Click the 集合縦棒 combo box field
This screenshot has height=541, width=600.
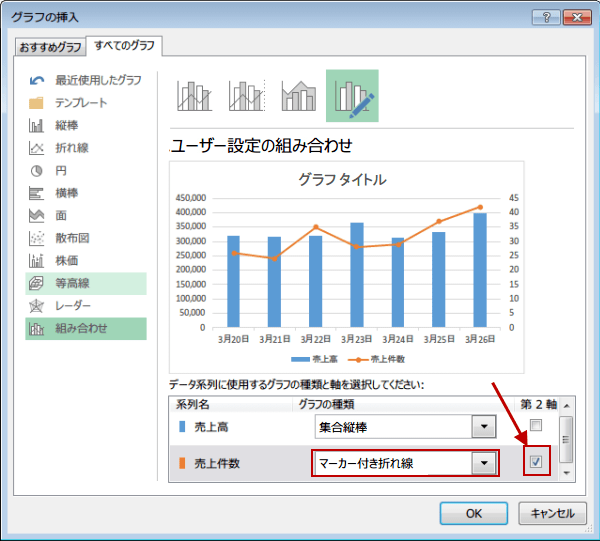[406, 426]
